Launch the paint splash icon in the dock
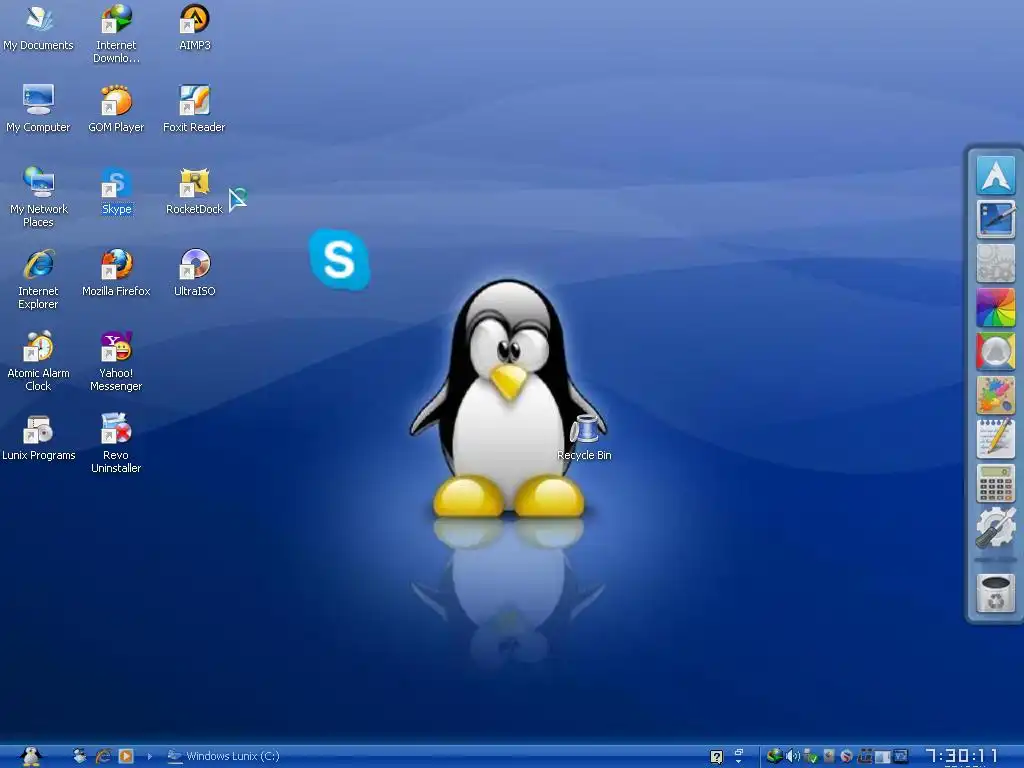The image size is (1024, 768). click(995, 396)
